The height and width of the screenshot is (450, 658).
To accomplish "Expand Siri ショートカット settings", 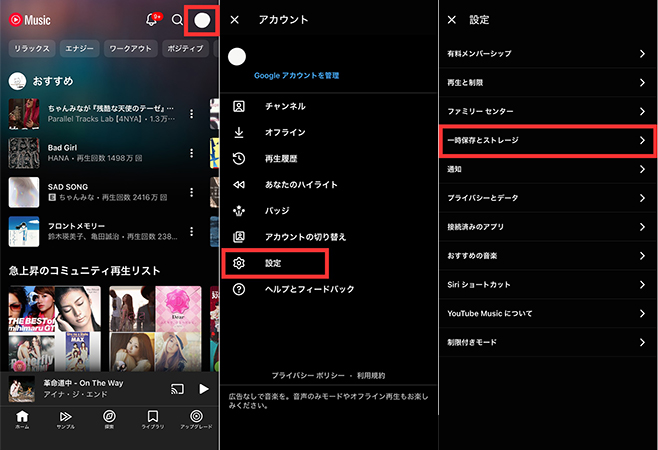I will pos(548,285).
